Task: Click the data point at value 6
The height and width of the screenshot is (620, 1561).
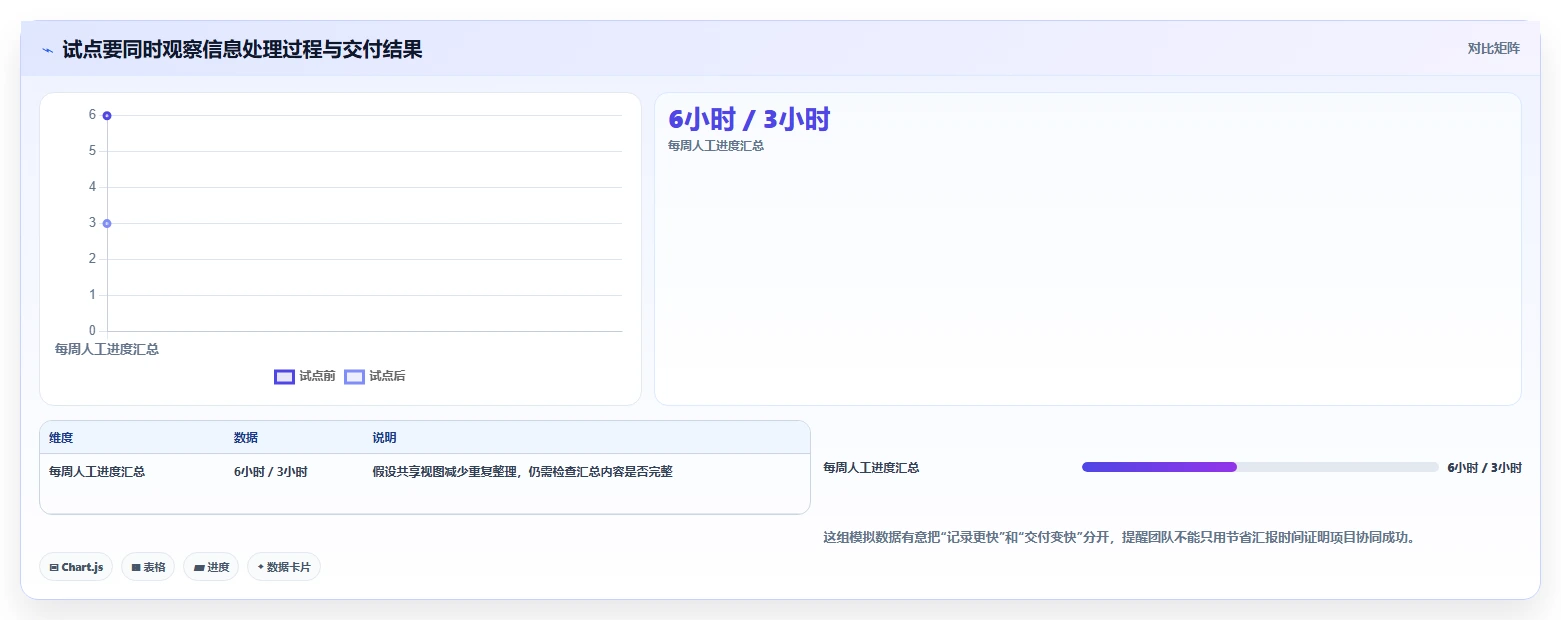Action: coord(107,115)
